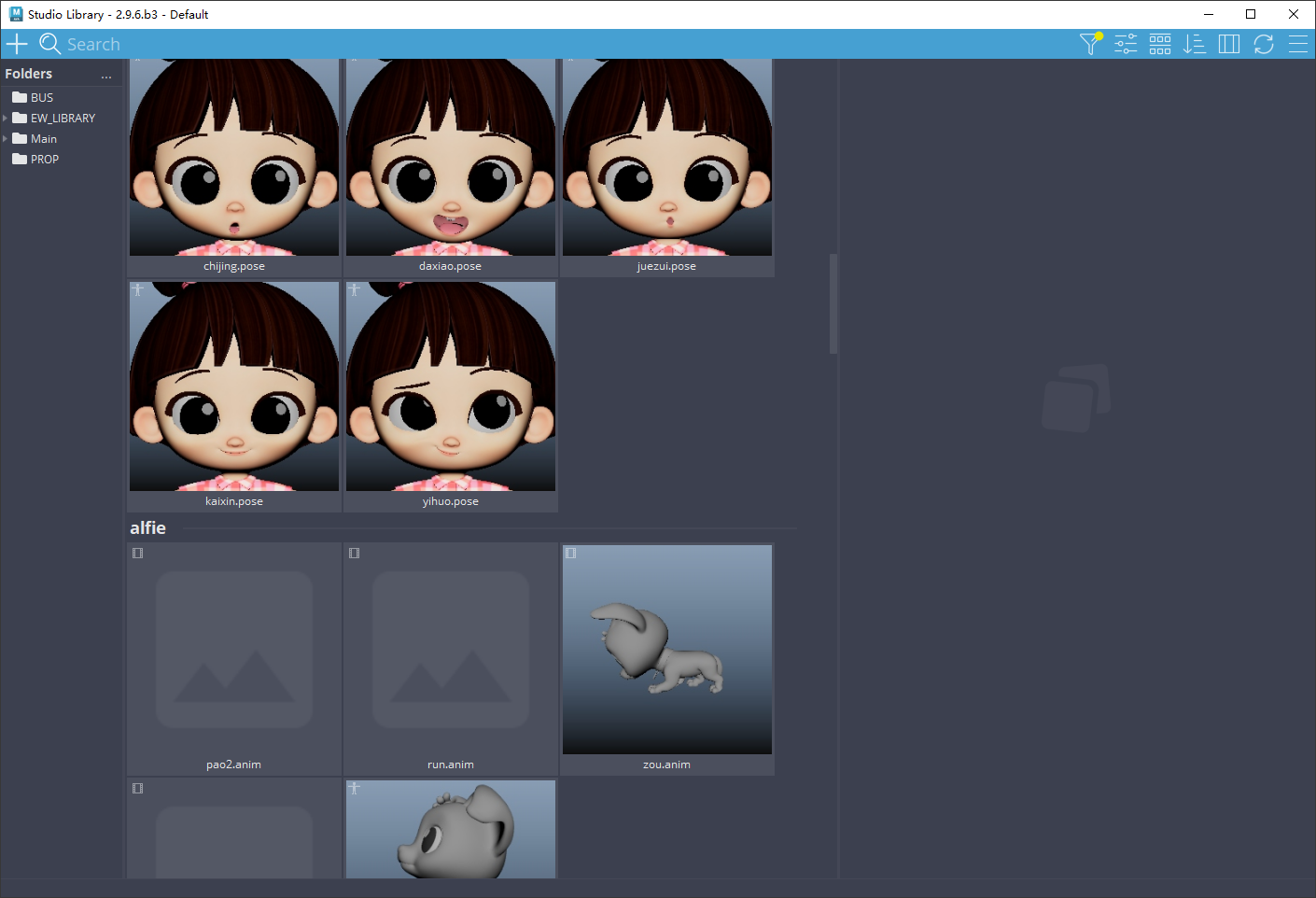
Task: Select the EW_LIBRARY folder
Action: [x=63, y=118]
